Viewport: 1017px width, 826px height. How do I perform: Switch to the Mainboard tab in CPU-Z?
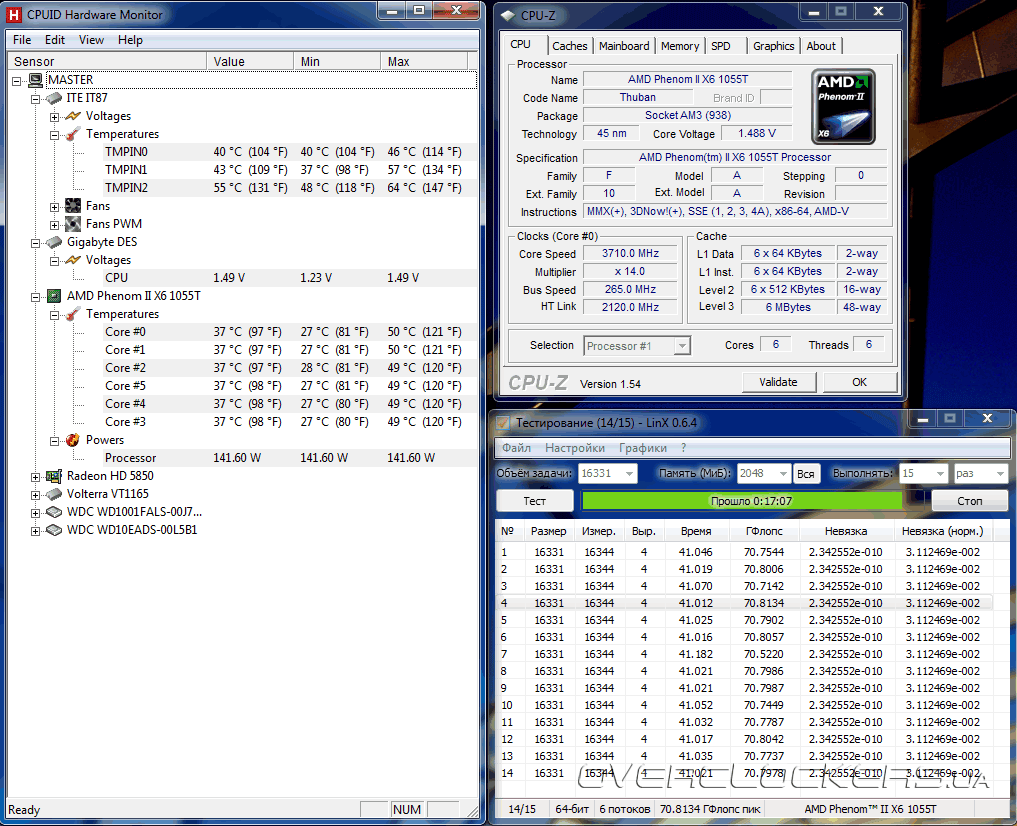pyautogui.click(x=624, y=46)
